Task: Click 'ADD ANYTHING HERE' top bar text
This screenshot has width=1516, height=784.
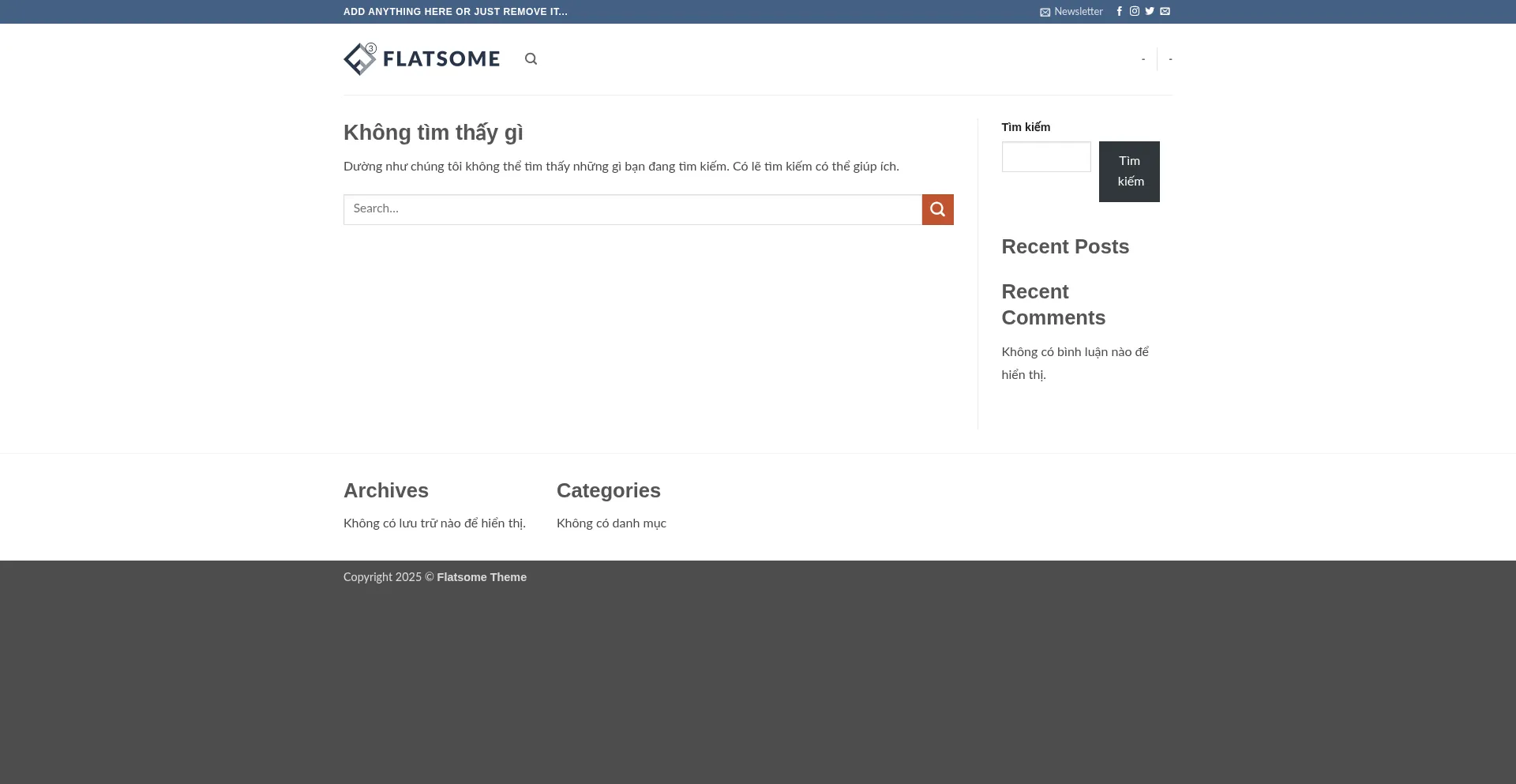Action: (455, 12)
